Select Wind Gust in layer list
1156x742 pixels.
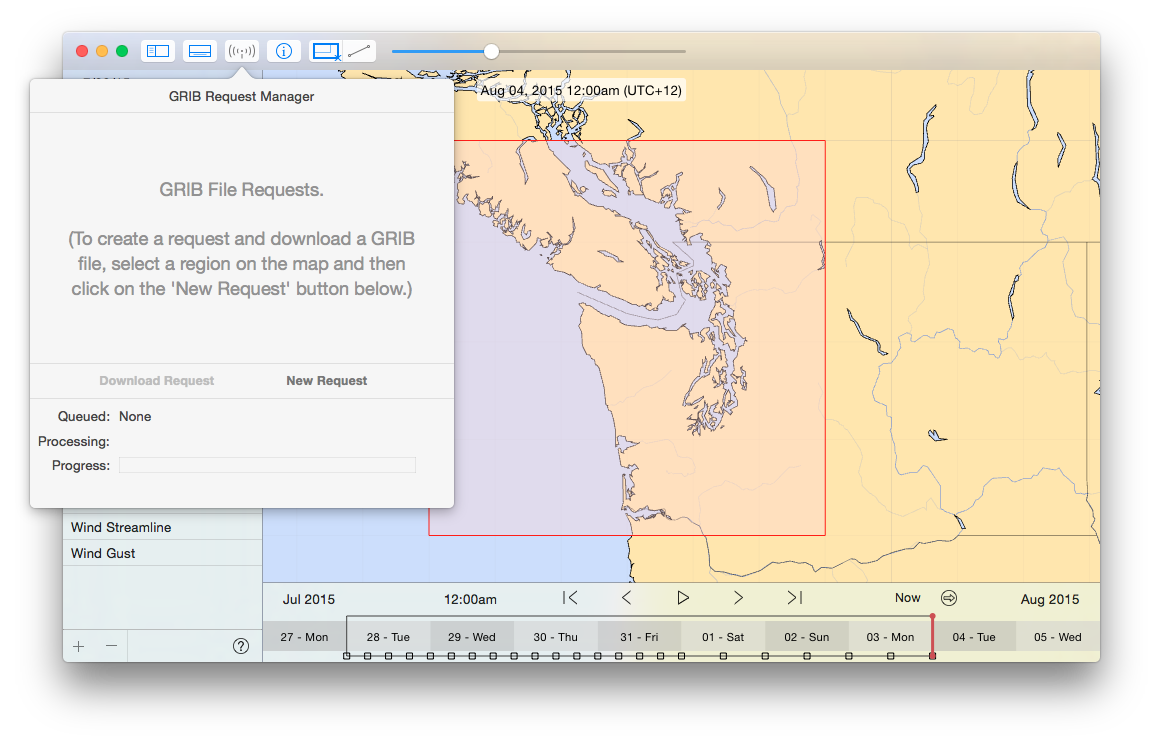click(x=103, y=553)
